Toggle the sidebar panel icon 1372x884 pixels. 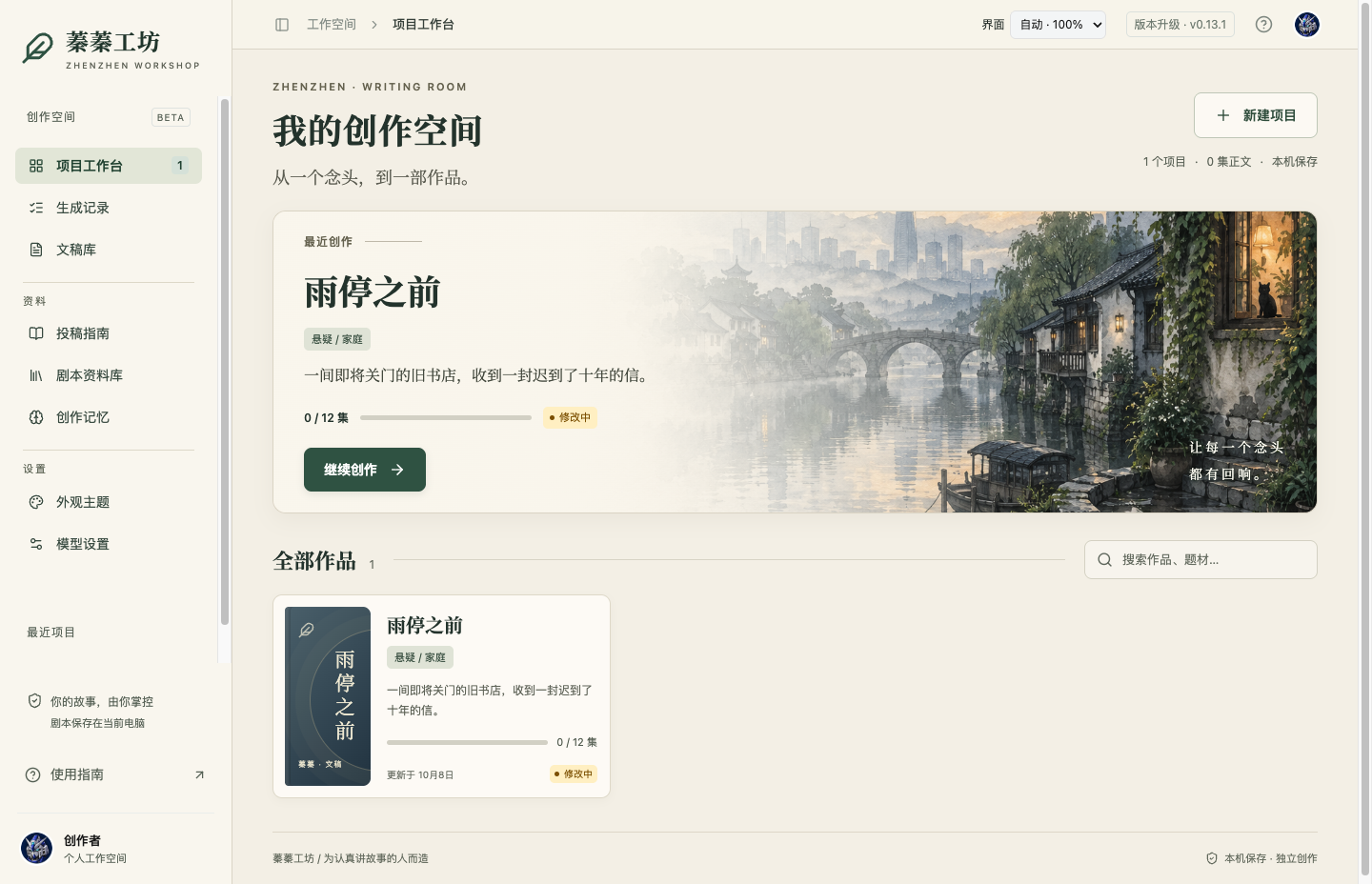tap(282, 25)
